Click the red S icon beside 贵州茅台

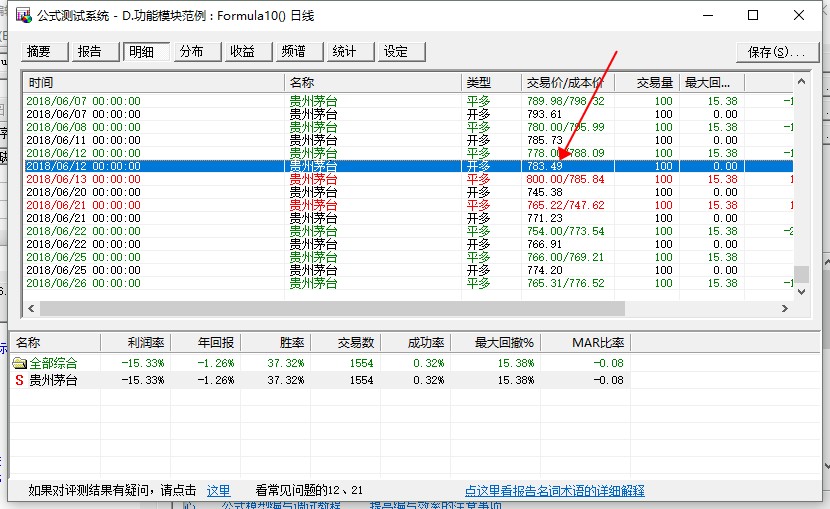coord(19,380)
